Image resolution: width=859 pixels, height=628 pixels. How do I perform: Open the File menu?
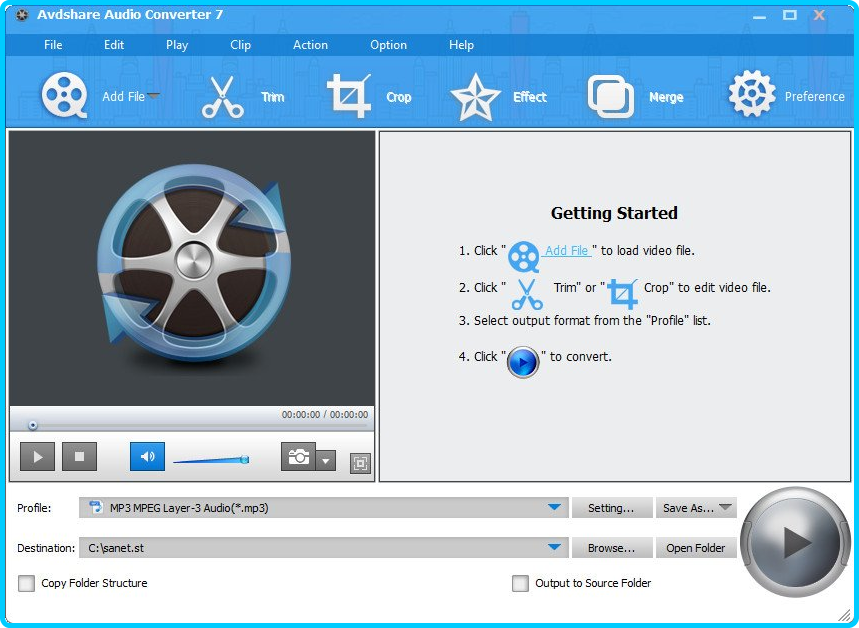tap(53, 45)
